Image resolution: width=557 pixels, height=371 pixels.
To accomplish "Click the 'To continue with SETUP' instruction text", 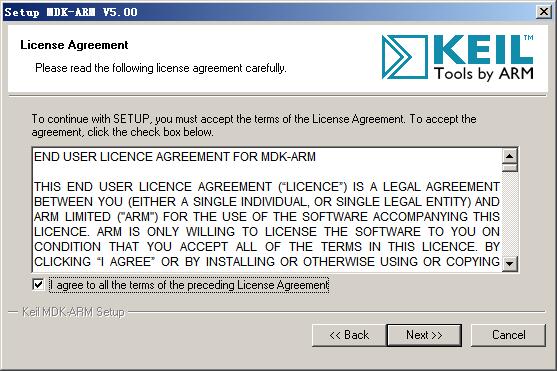I will click(x=254, y=125).
